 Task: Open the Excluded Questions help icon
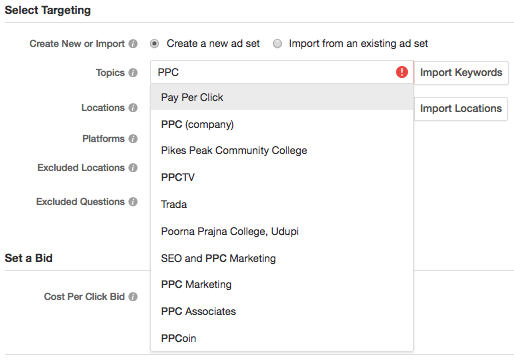point(133,202)
